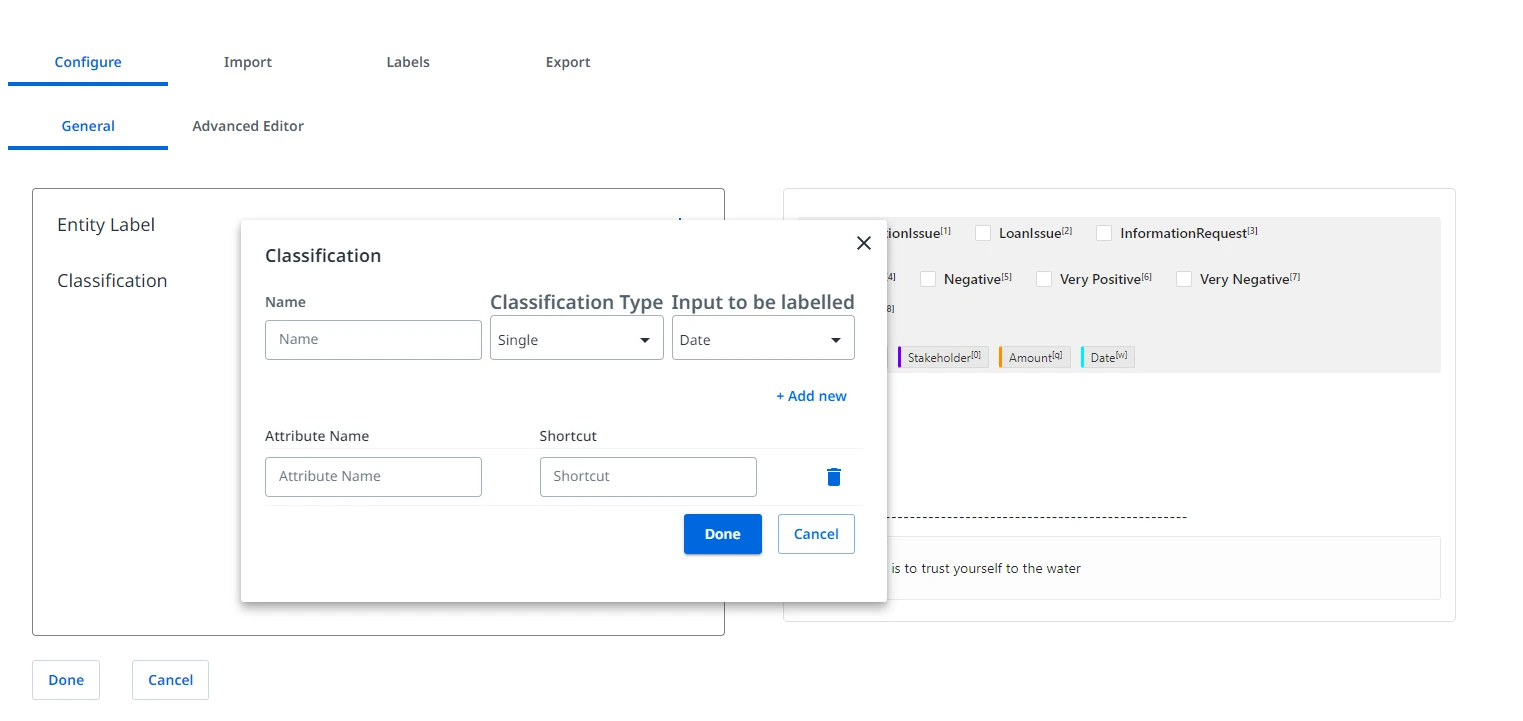Select the General sub-tab
Screen dimensions: 1523x721
click(88, 126)
